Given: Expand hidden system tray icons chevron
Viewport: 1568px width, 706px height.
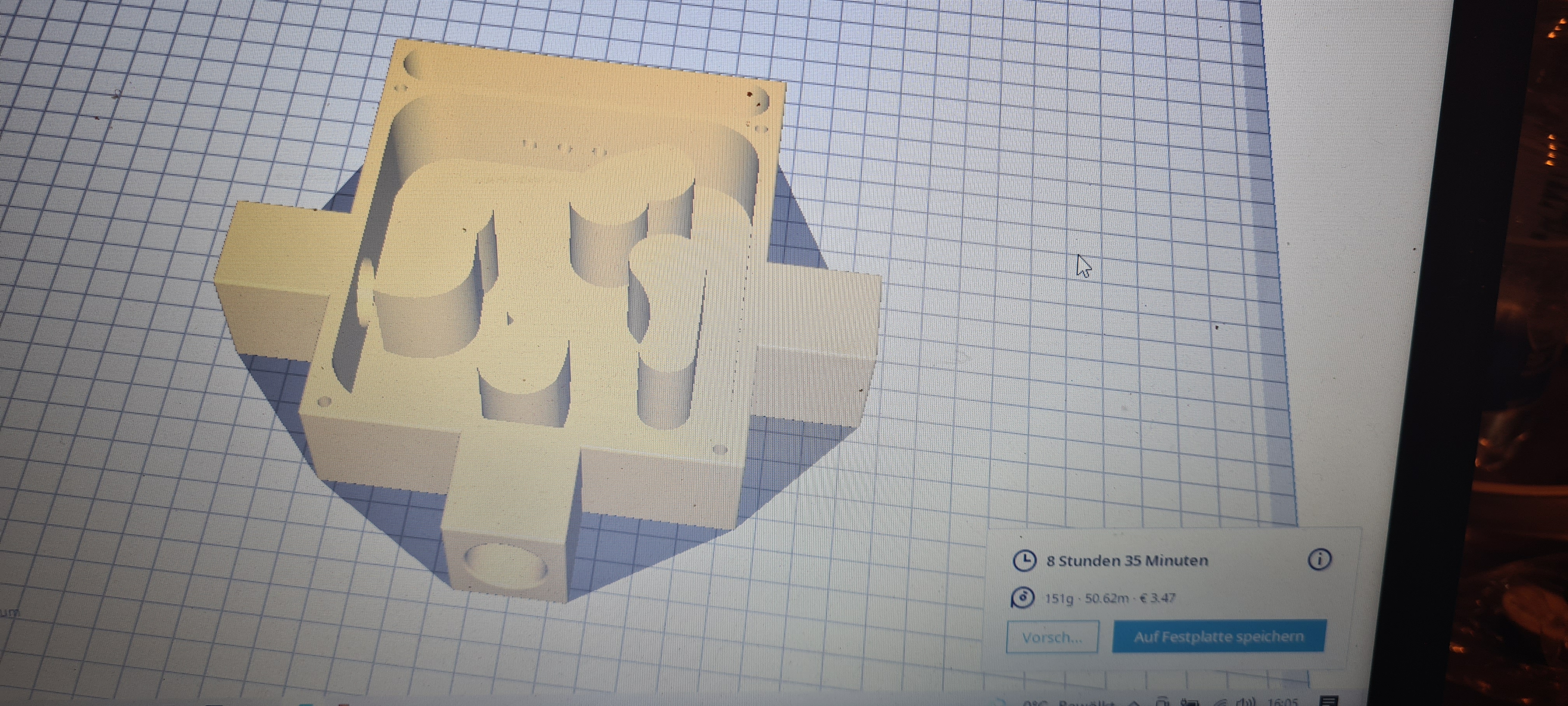Looking at the screenshot, I should tap(1133, 703).
